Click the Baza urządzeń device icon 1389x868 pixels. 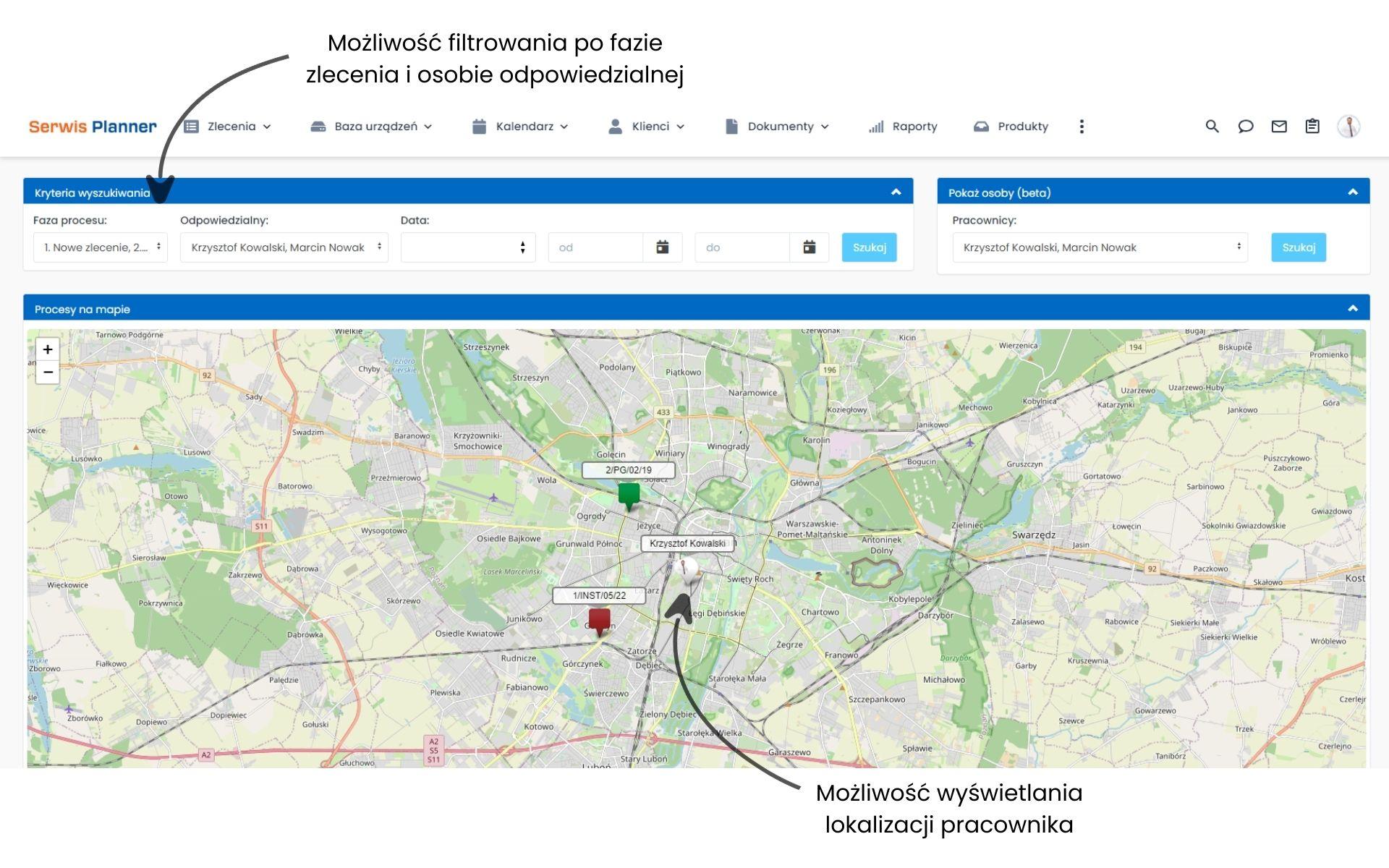(318, 127)
